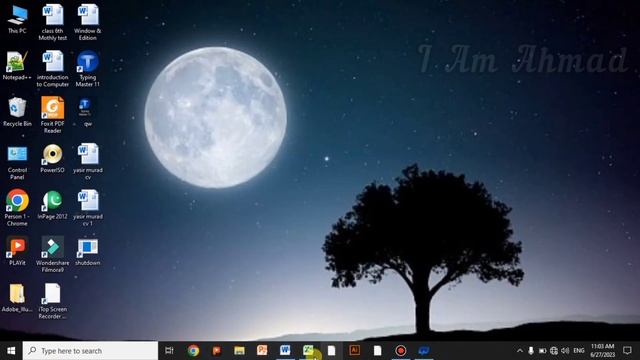Open Adobe Illustrator from the taskbar
Screen dimensions: 640x360
pyautogui.click(x=354, y=351)
